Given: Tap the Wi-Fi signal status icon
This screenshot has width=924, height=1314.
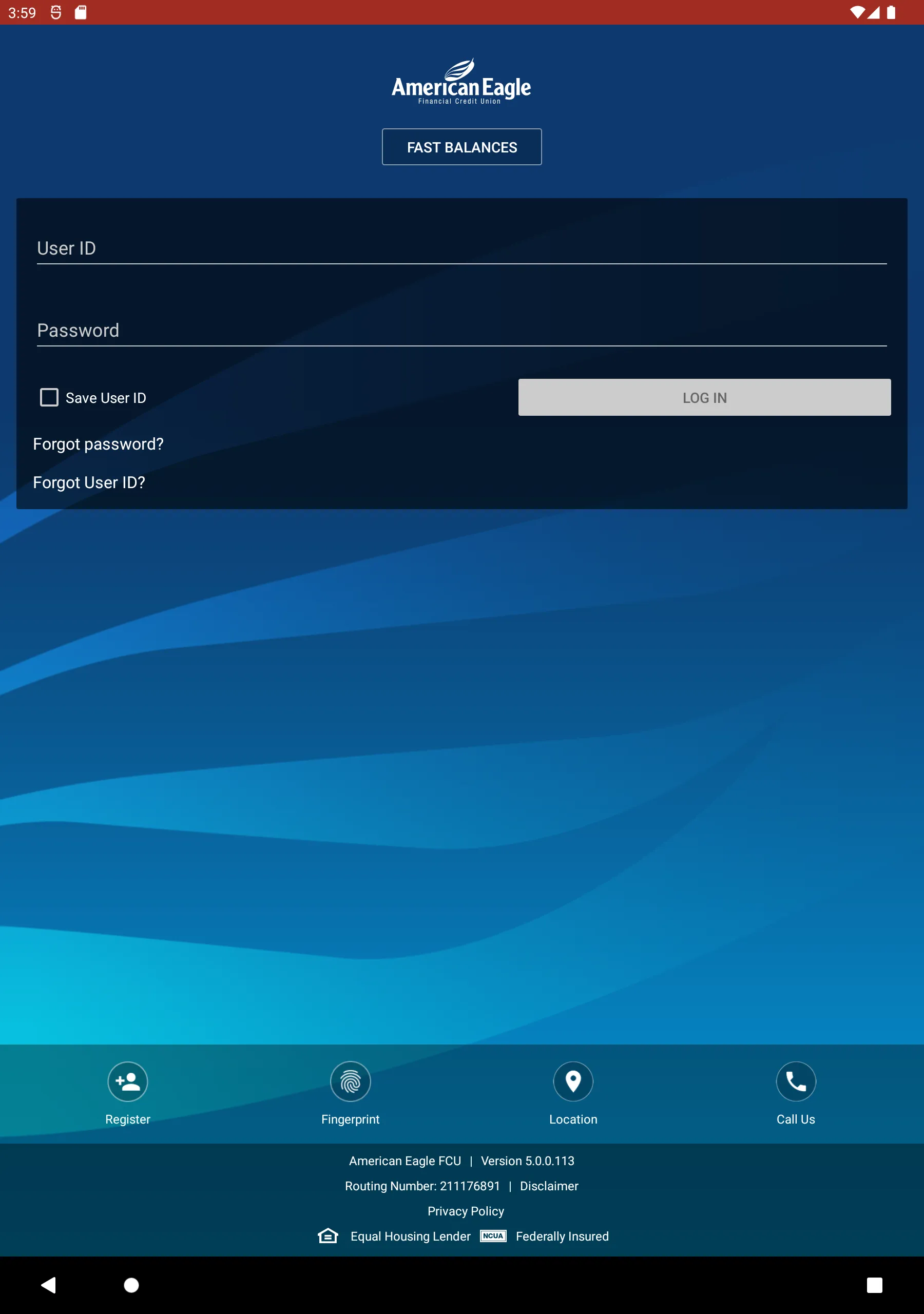Looking at the screenshot, I should [857, 12].
